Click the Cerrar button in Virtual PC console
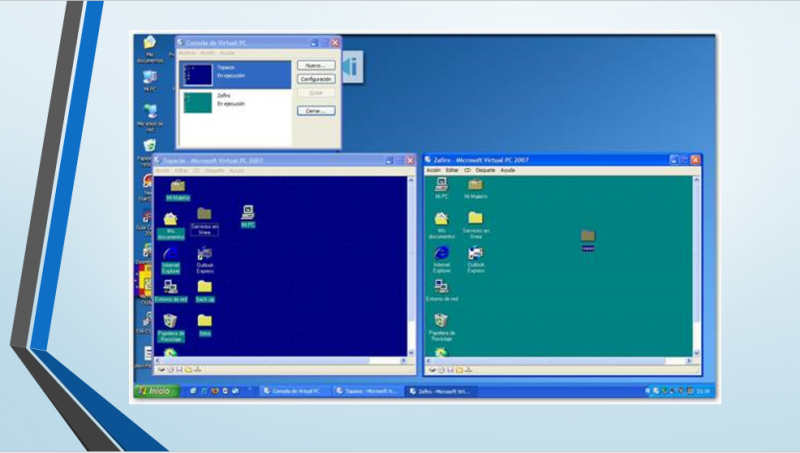Viewport: 800px width, 453px height. tap(316, 111)
